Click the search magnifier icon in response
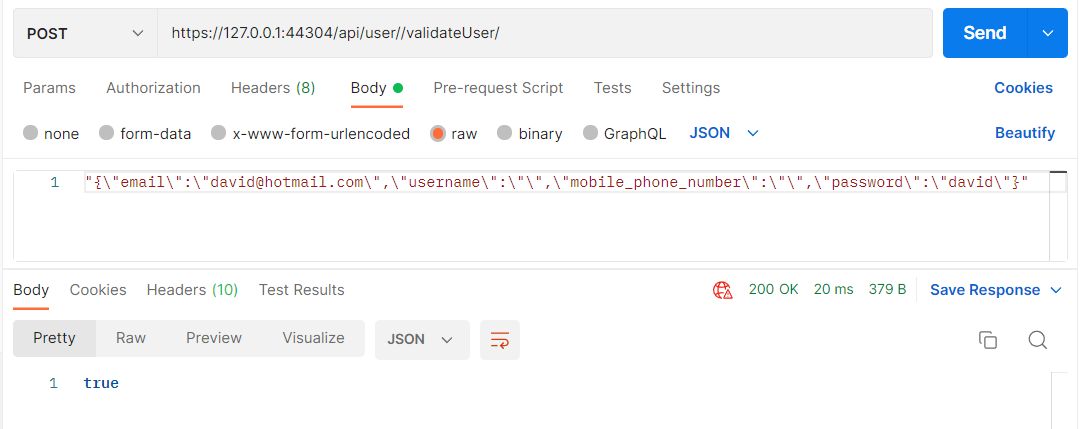 click(x=1037, y=339)
